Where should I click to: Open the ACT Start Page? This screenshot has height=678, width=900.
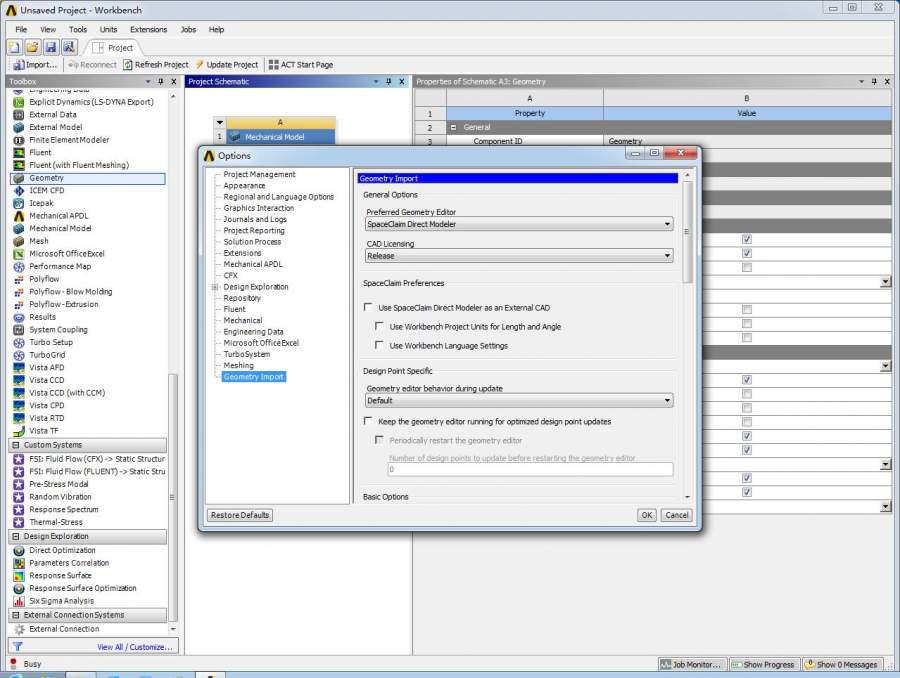301,65
